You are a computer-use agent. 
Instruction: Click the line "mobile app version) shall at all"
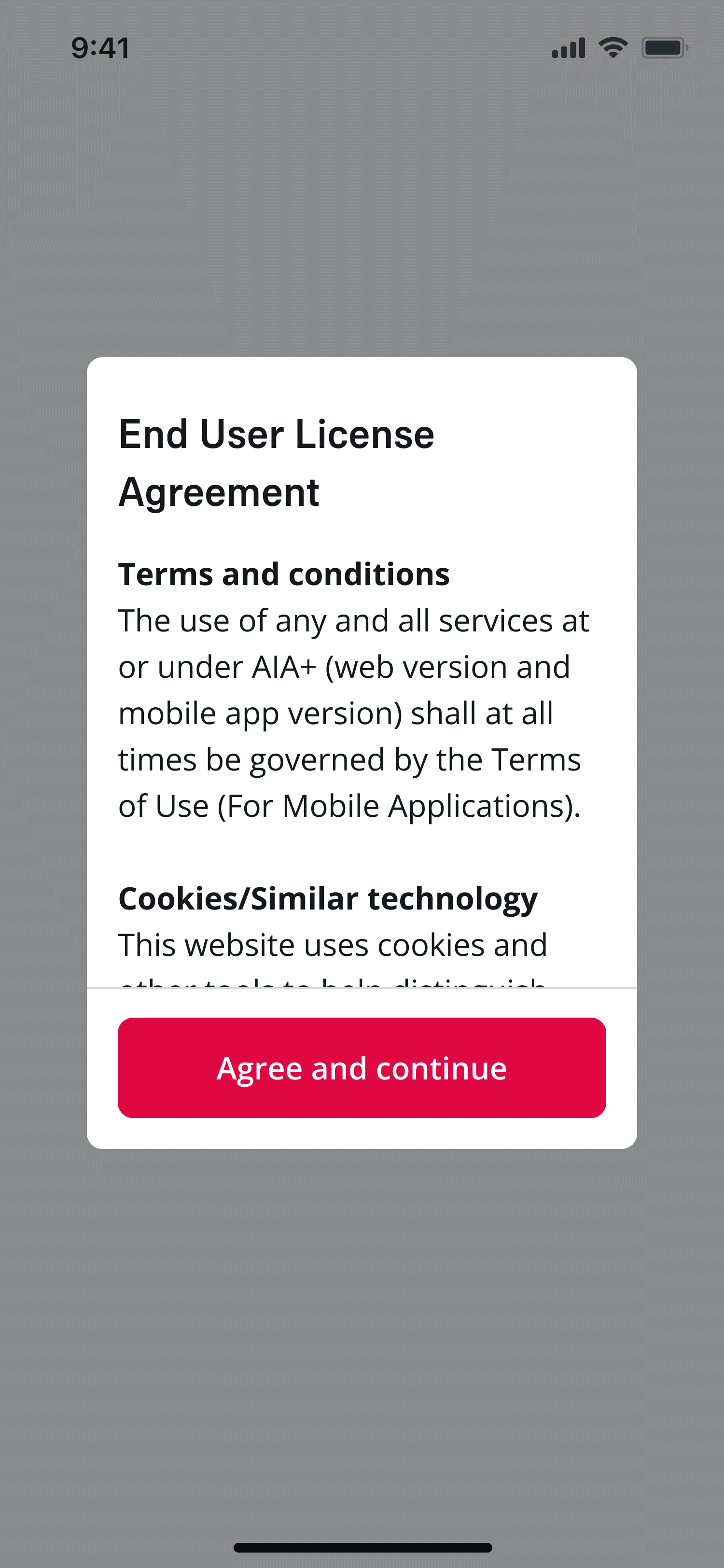pyautogui.click(x=335, y=714)
